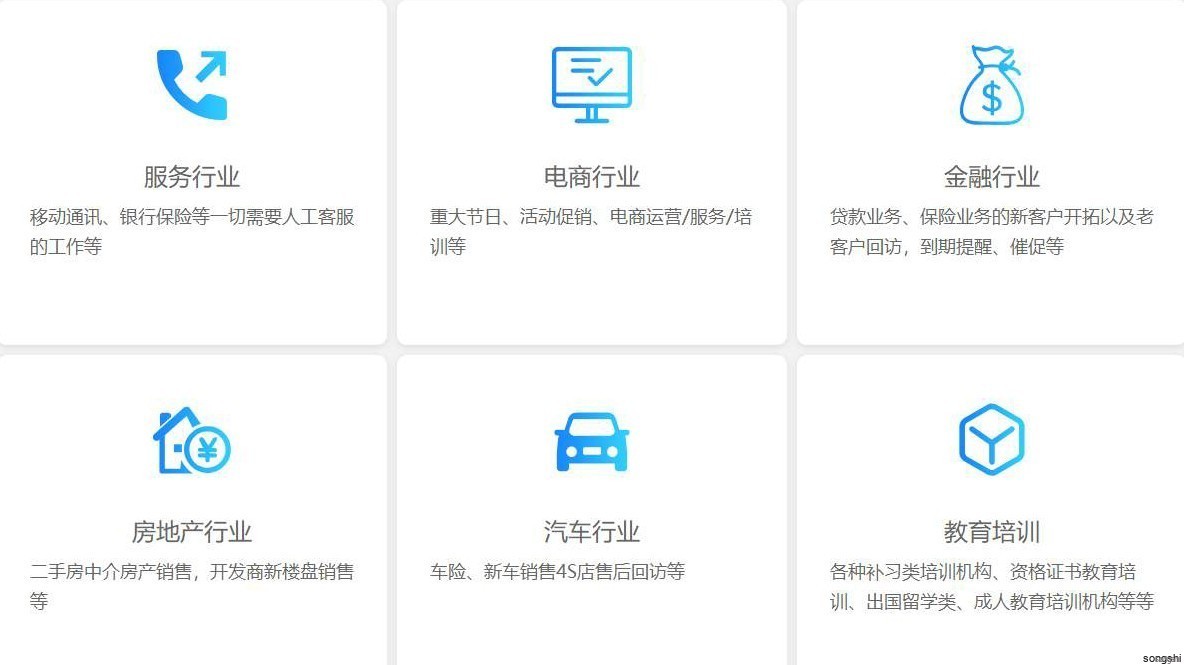Image resolution: width=1184 pixels, height=665 pixels.
Task: Click the cube icon above 教育培训
Action: click(991, 439)
